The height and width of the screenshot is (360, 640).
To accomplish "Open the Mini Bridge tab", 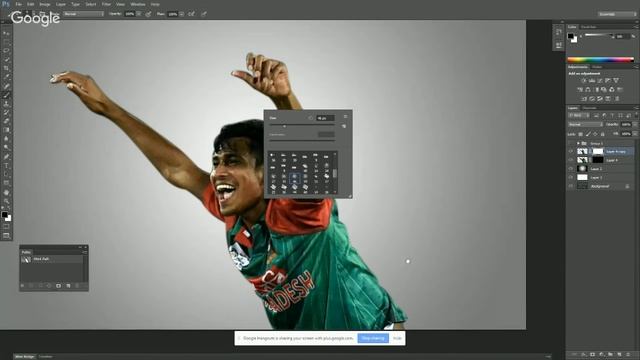I will (24, 356).
